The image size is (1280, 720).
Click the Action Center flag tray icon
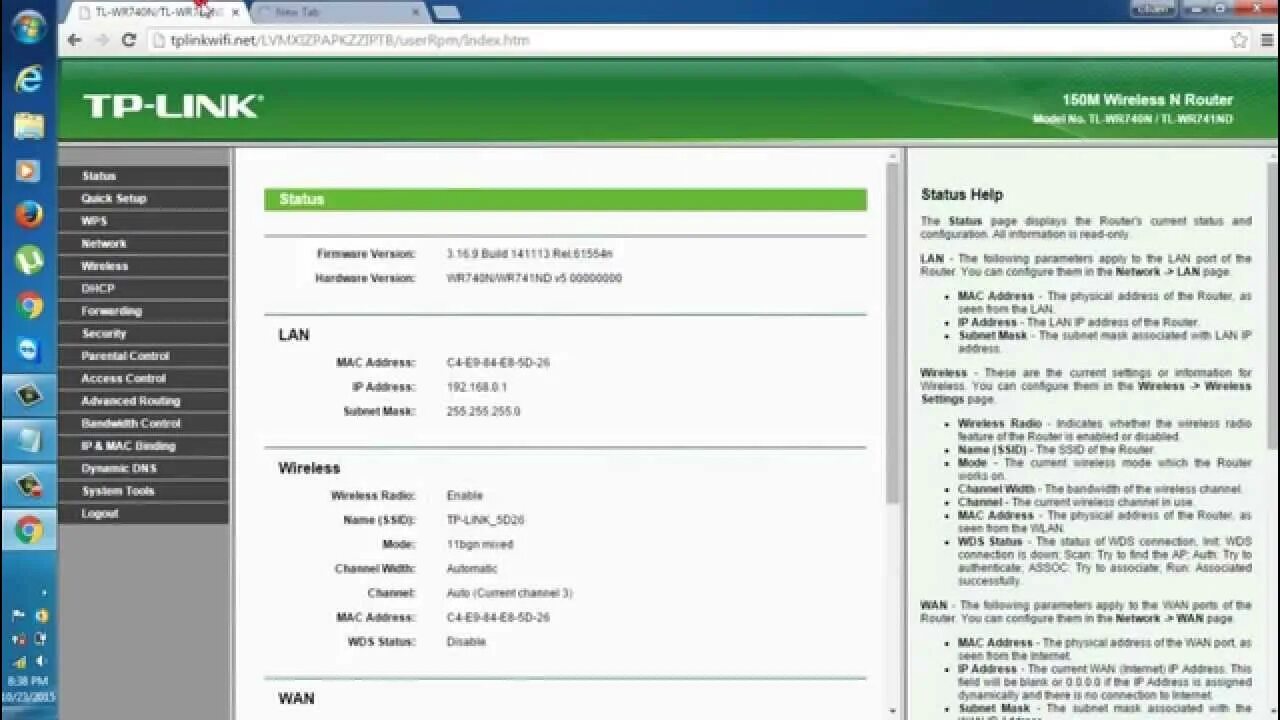point(18,616)
